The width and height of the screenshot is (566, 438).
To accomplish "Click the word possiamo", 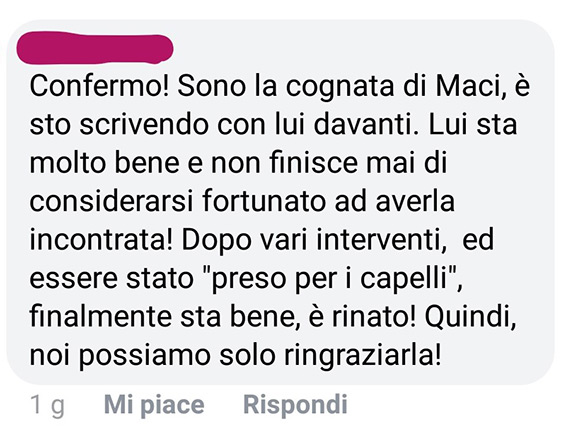I will [x=144, y=357].
